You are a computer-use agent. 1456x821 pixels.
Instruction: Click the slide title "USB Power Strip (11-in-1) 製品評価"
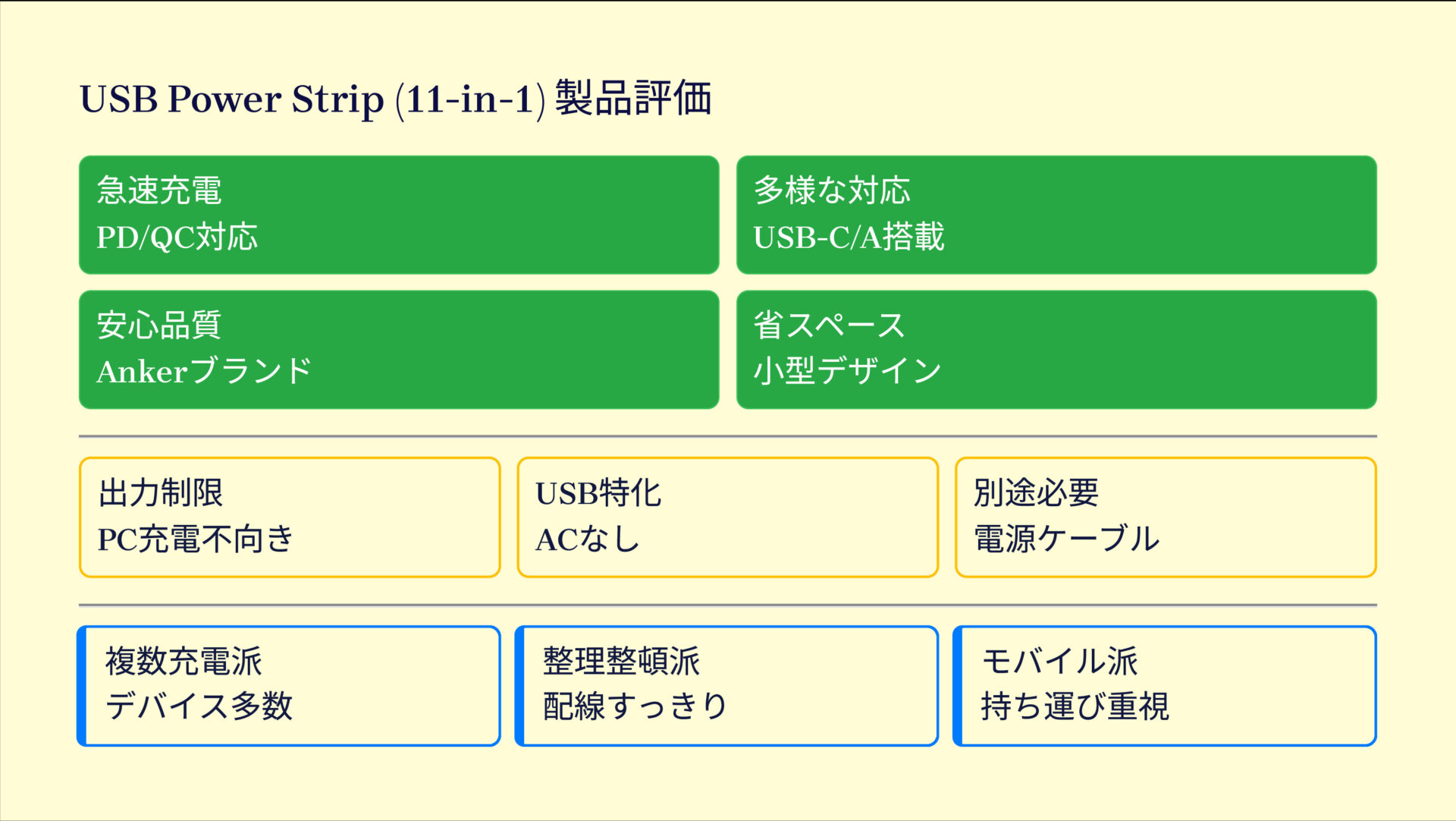pyautogui.click(x=395, y=99)
